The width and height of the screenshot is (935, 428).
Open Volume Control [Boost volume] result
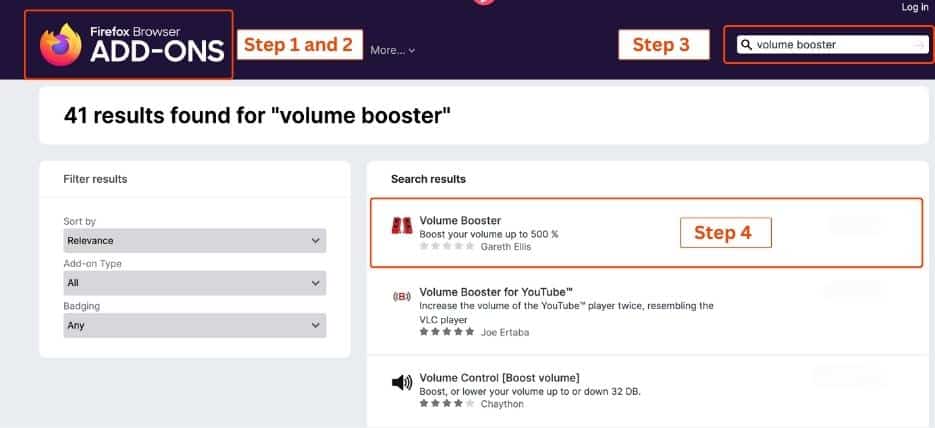pyautogui.click(x=499, y=377)
